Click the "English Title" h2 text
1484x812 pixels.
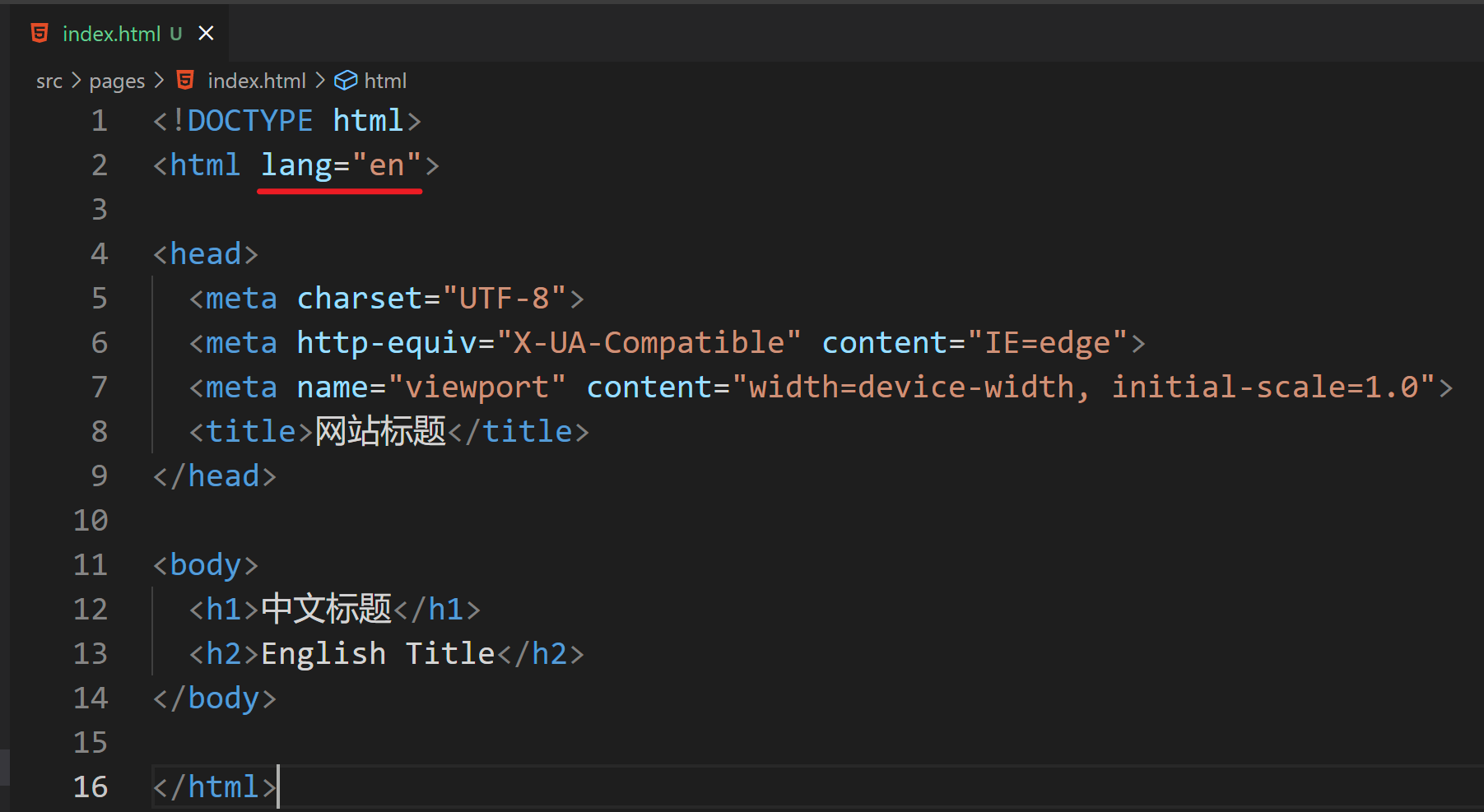(378, 654)
